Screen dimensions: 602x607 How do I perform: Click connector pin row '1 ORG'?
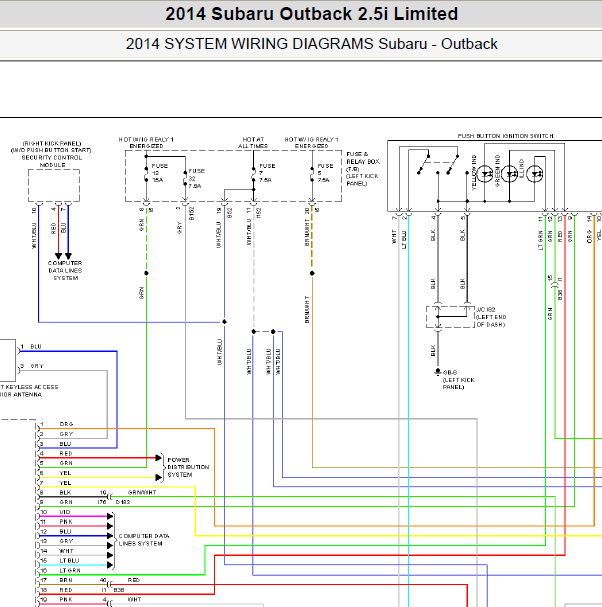[x=57, y=424]
